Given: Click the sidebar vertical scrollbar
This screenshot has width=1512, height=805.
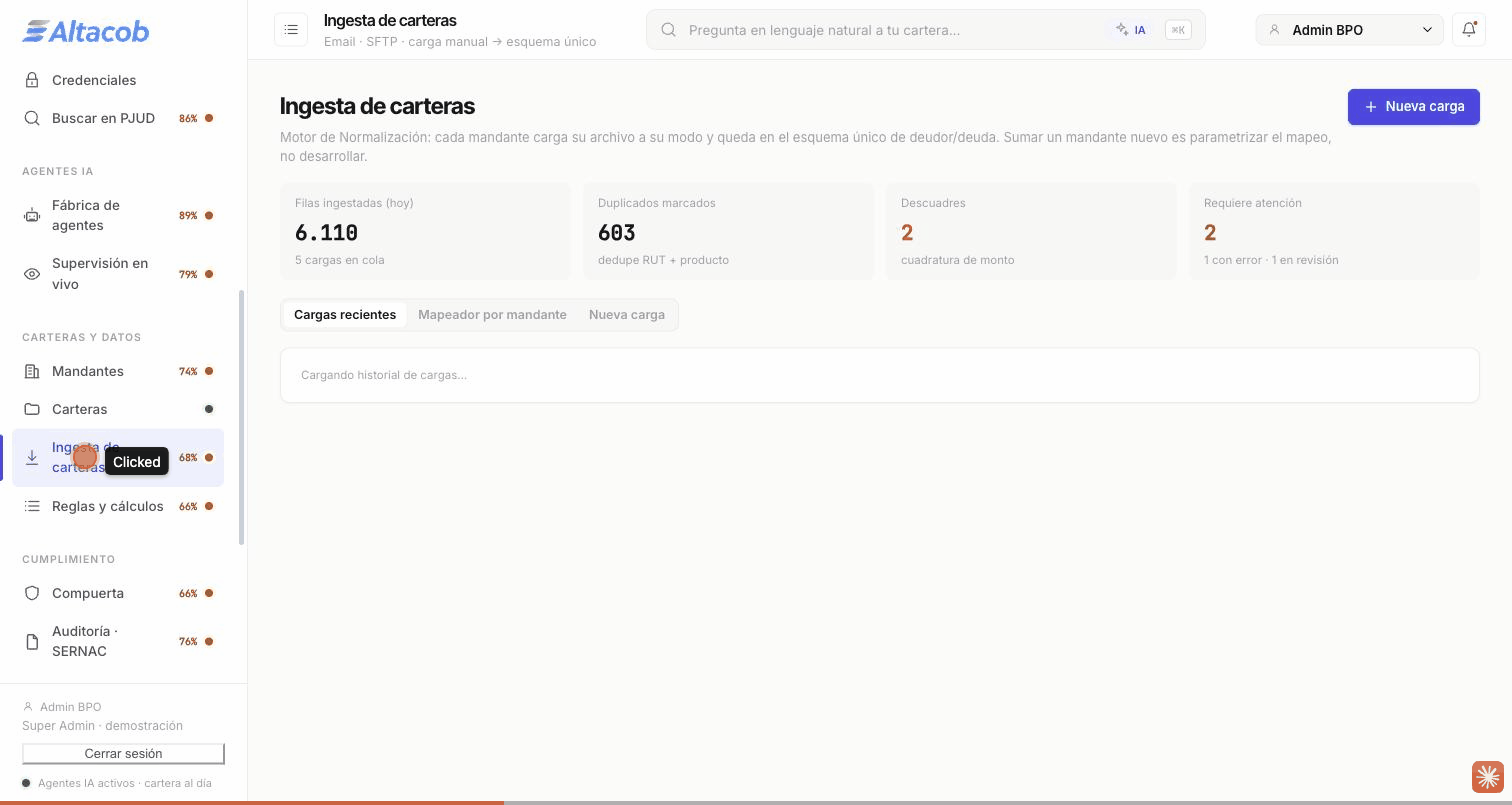Looking at the screenshot, I should (x=241, y=418).
